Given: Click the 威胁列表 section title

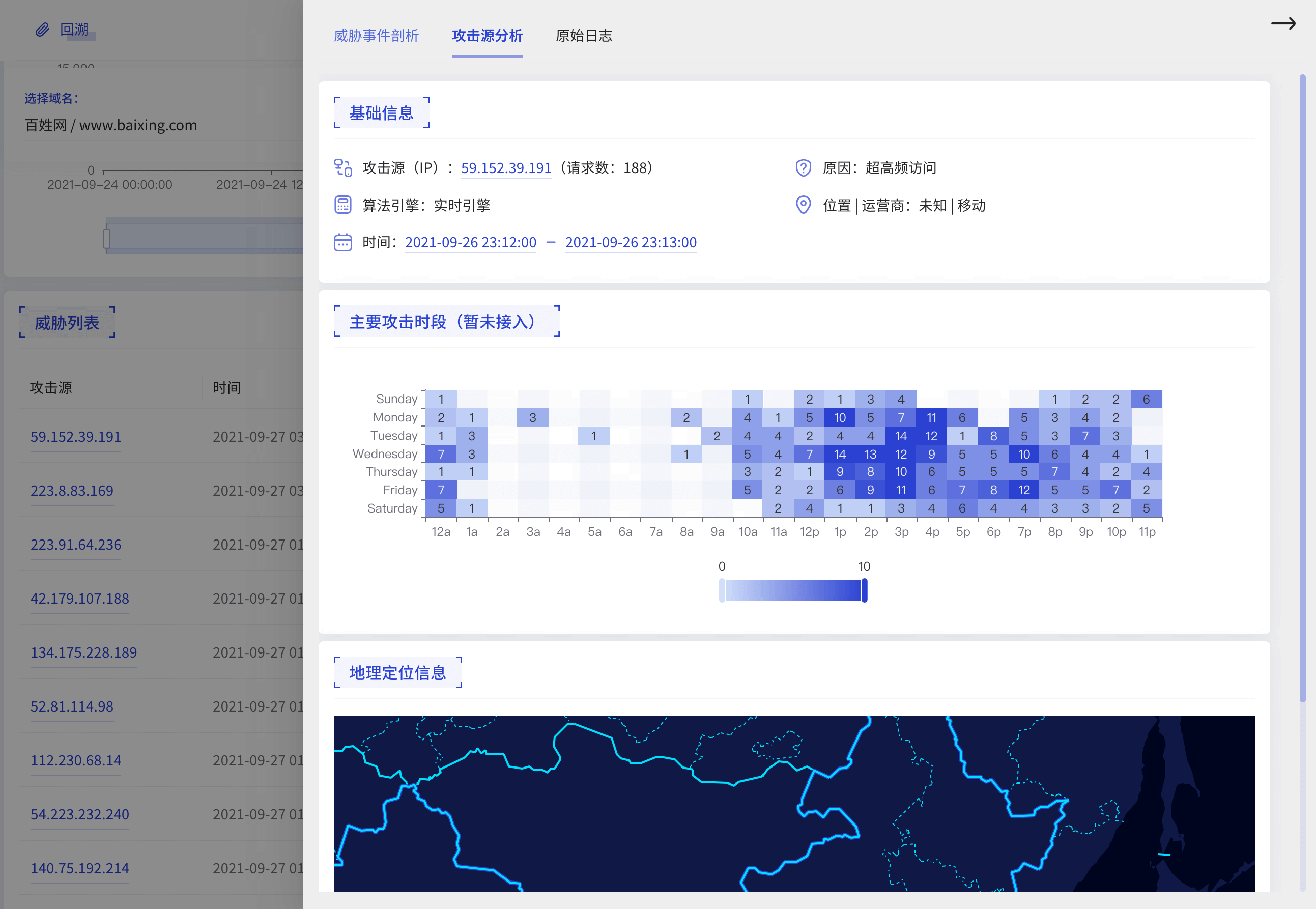Looking at the screenshot, I should (x=67, y=323).
